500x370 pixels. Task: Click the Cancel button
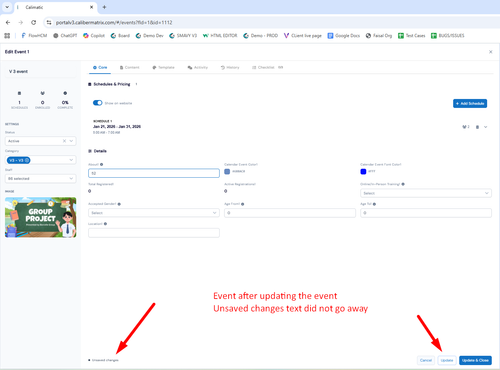[x=426, y=360]
